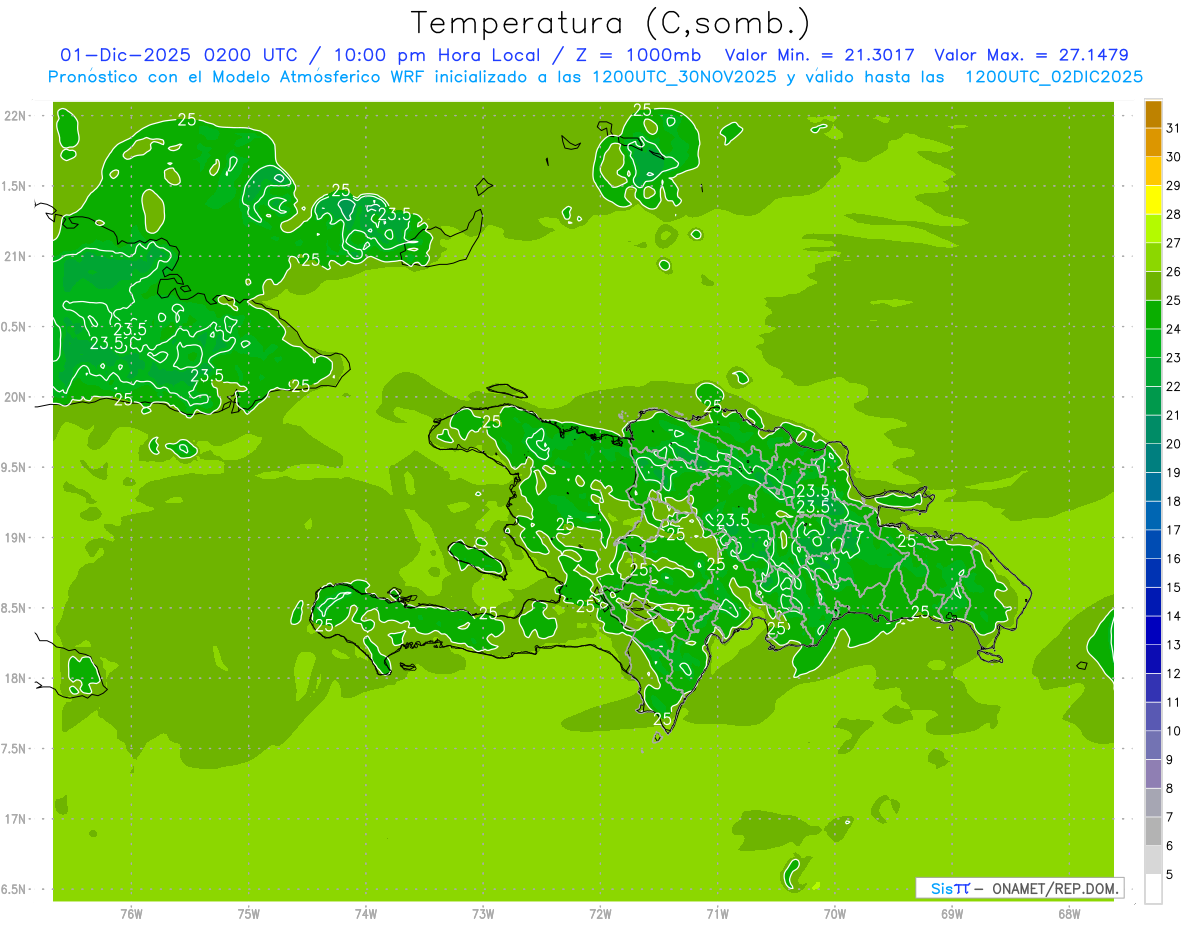
Task: Click the '18' label on the color scale
Action: click(1173, 501)
